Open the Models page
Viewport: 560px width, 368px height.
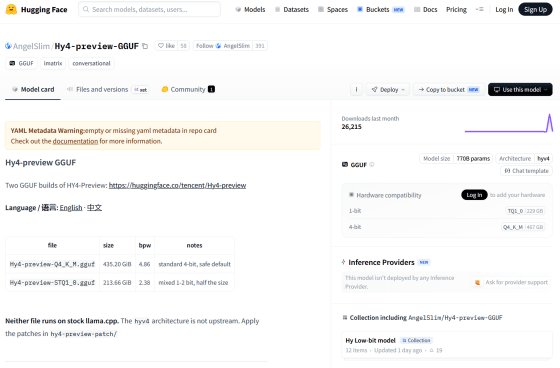[x=250, y=10]
